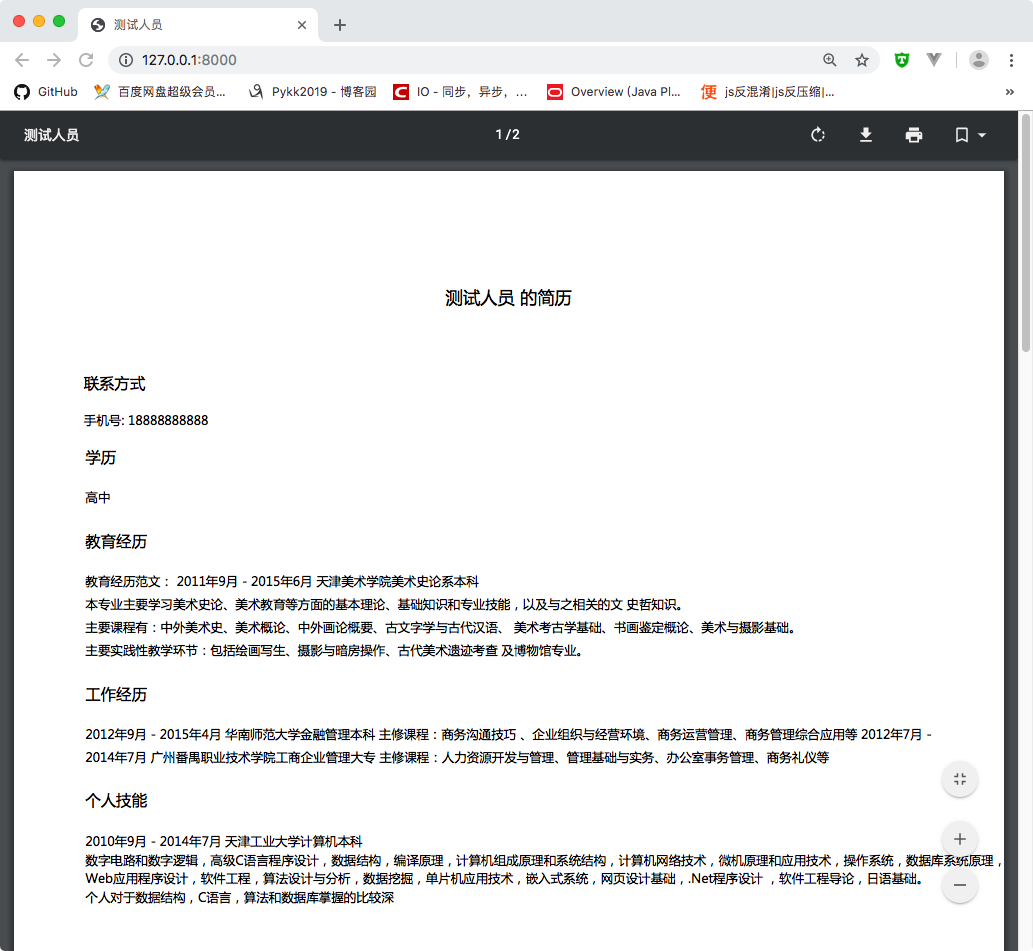The height and width of the screenshot is (951, 1033).
Task: Open the user profile avatar
Action: coord(978,60)
